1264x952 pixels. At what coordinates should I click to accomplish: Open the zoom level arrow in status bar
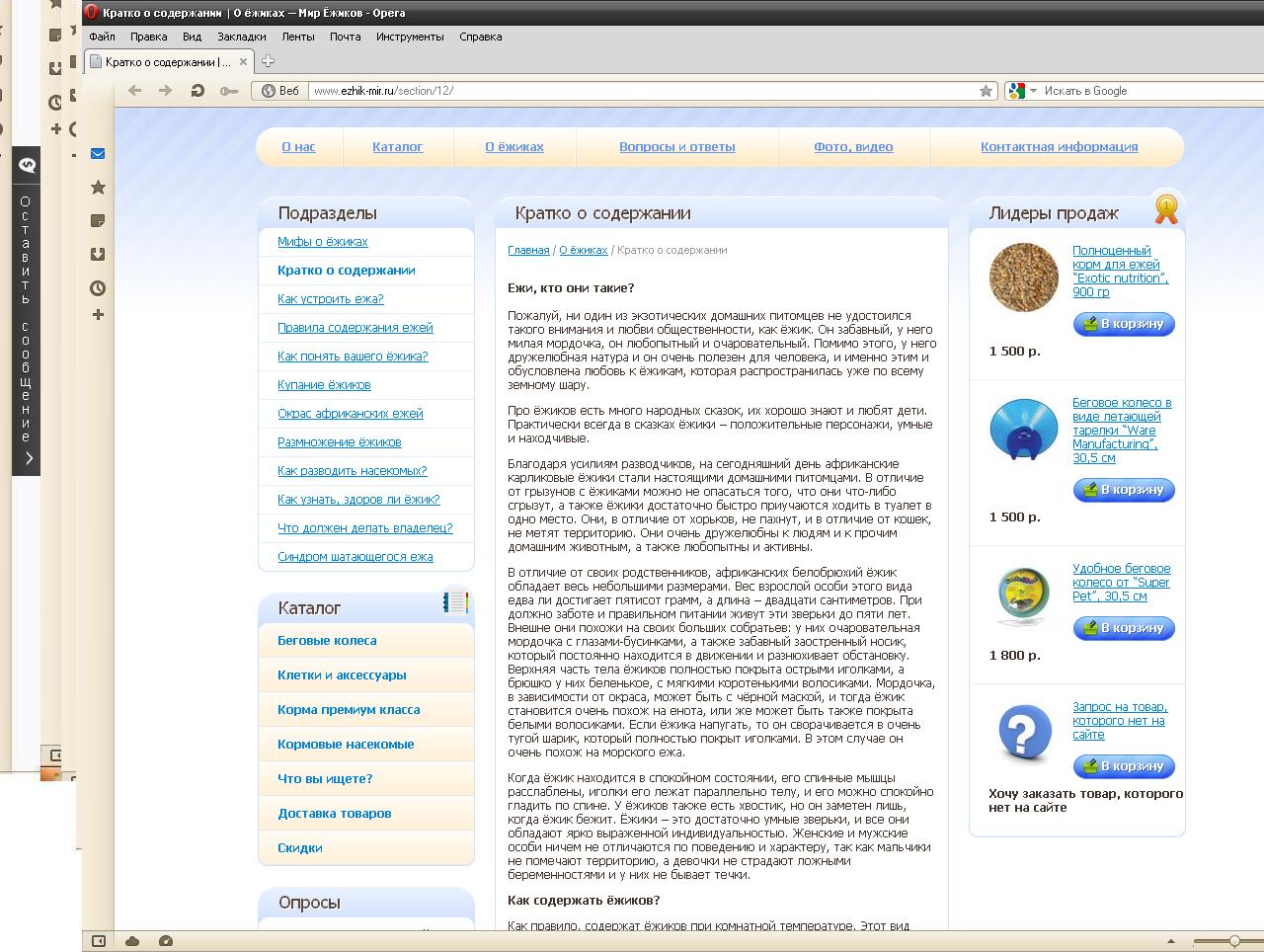pyautogui.click(x=1171, y=941)
